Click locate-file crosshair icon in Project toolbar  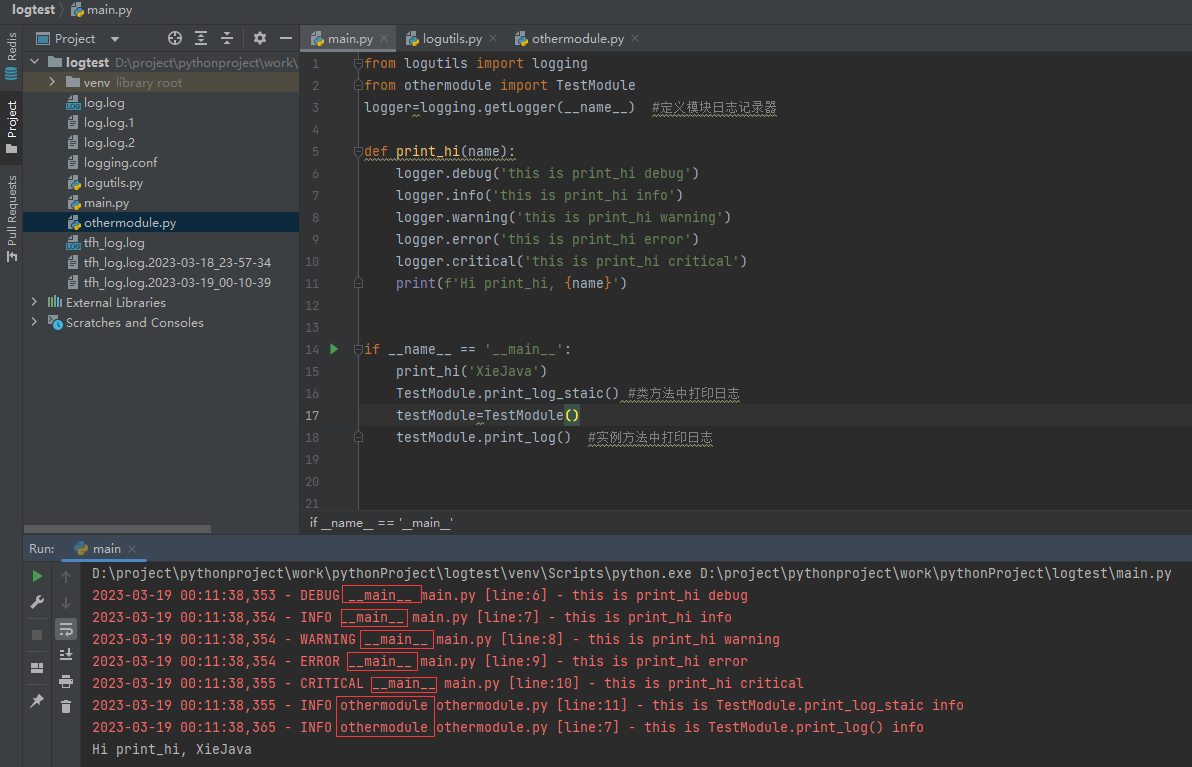point(175,38)
